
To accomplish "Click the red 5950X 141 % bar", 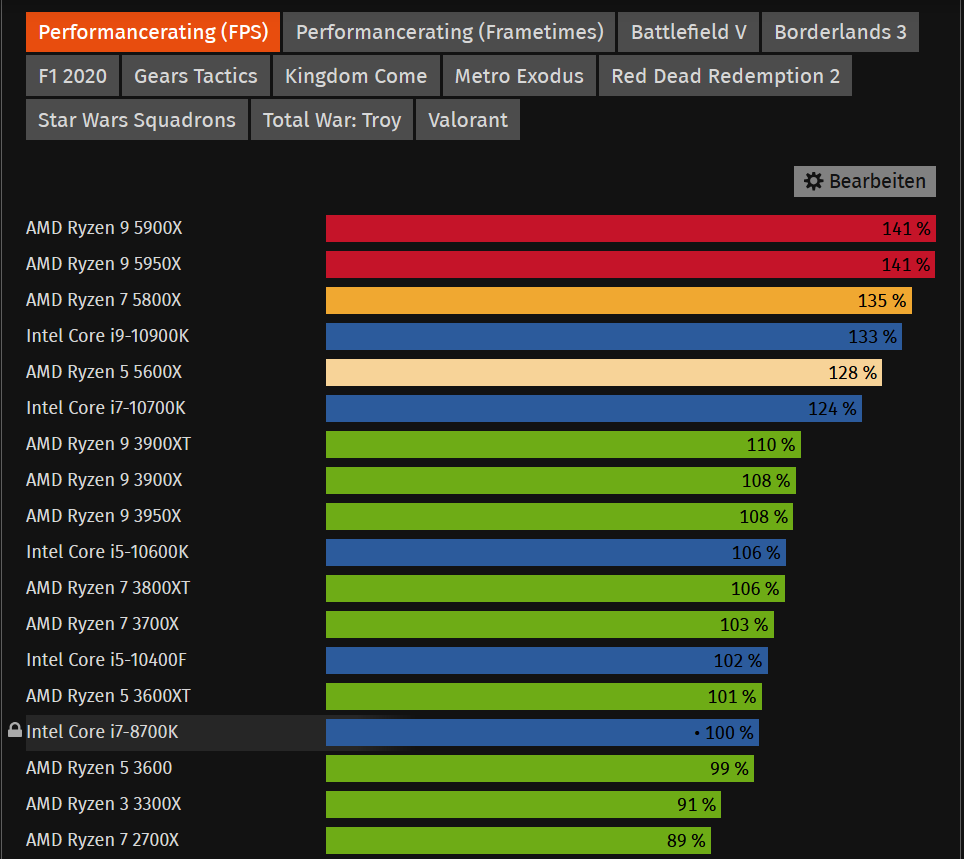I will [x=630, y=264].
